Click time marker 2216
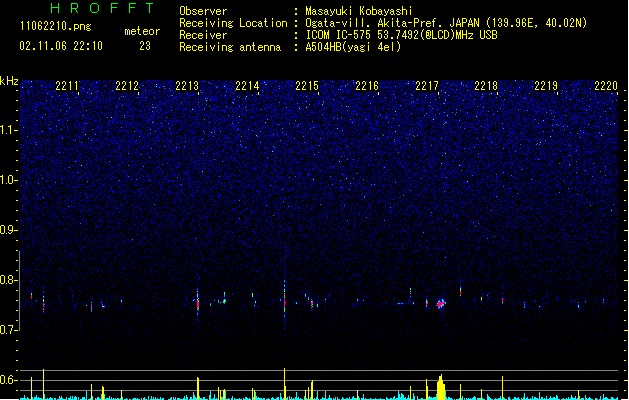 pos(367,86)
